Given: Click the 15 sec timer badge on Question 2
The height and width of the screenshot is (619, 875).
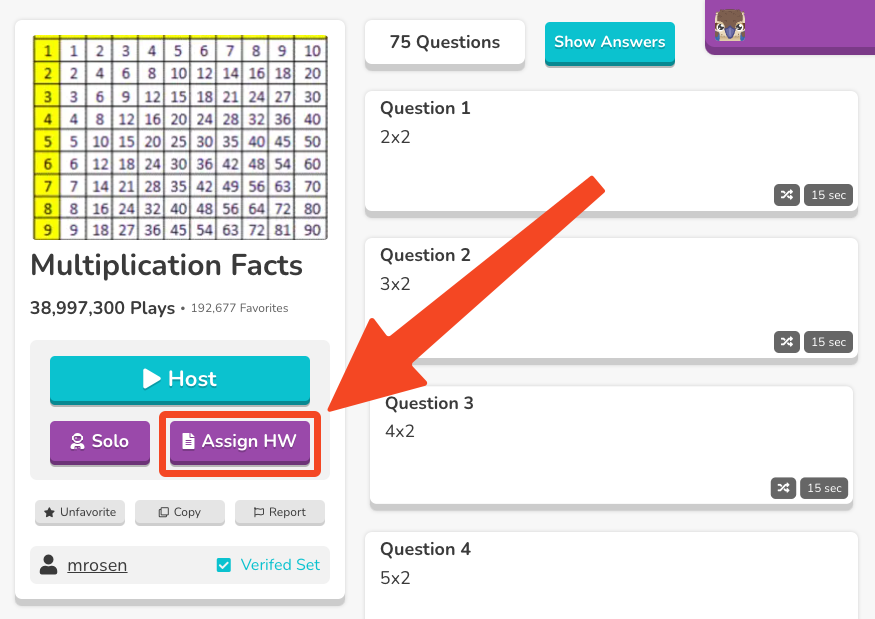Looking at the screenshot, I should click(828, 342).
